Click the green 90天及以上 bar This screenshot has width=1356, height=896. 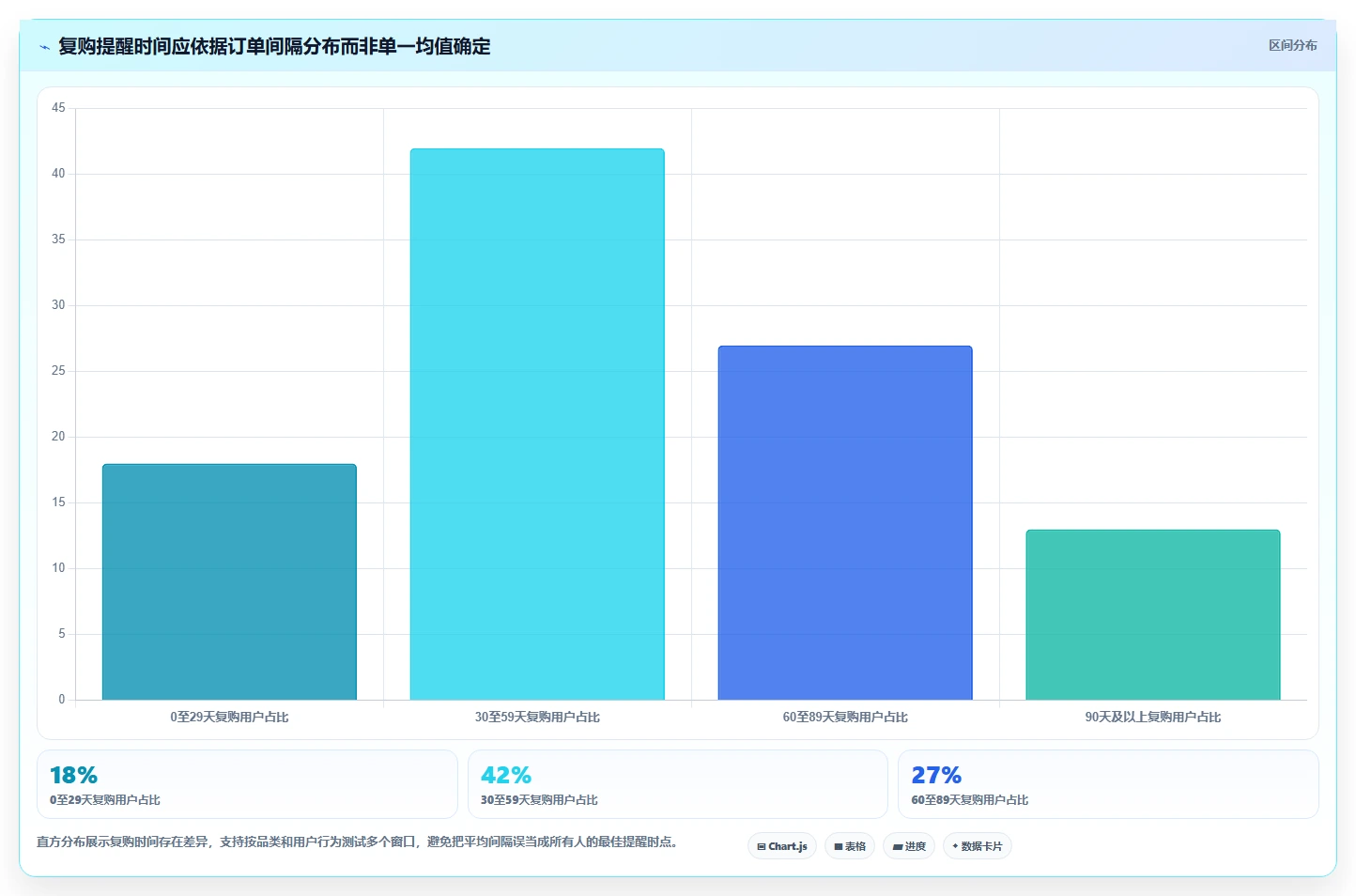pyautogui.click(x=1153, y=614)
